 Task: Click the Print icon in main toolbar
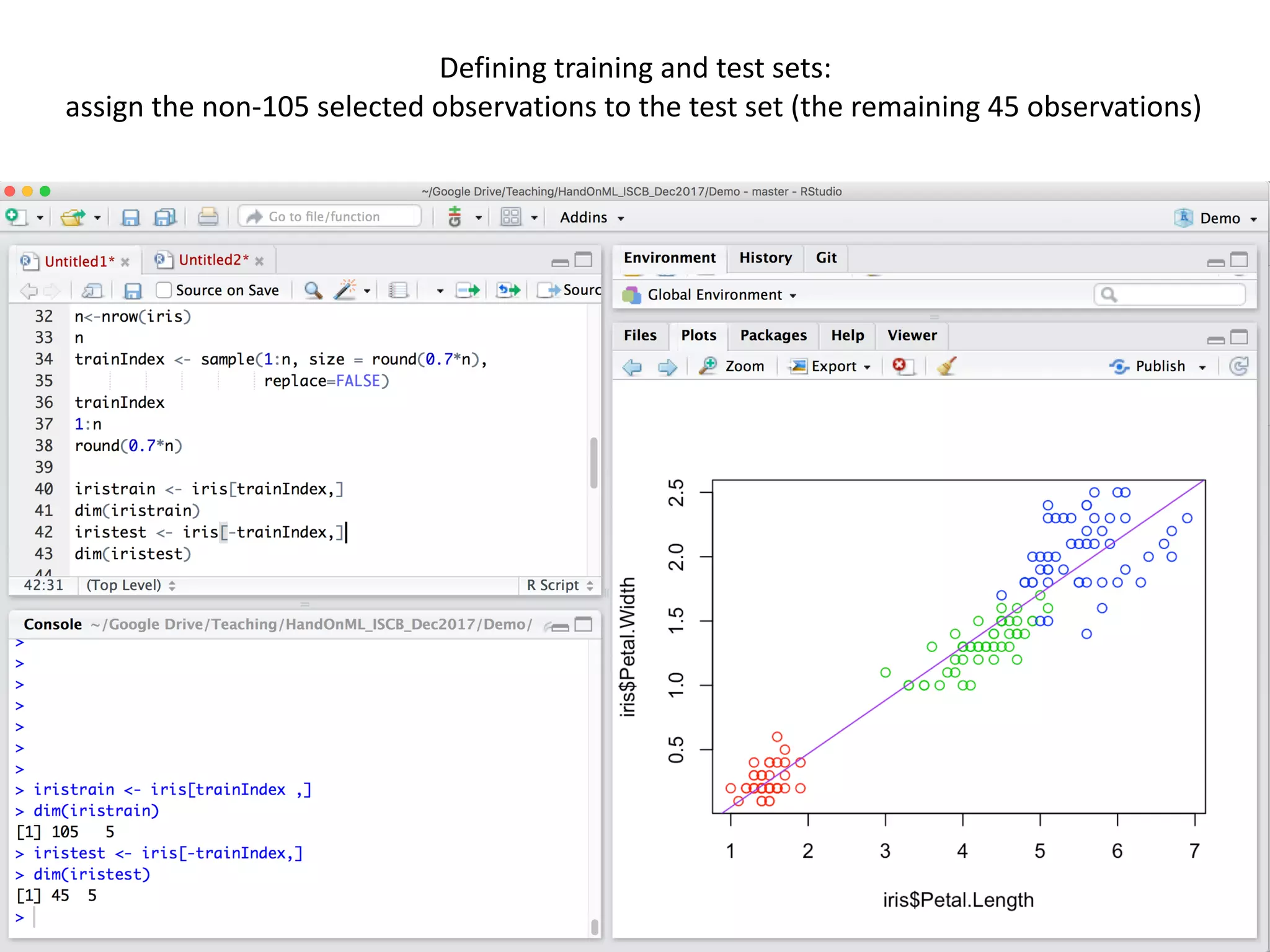coord(208,217)
